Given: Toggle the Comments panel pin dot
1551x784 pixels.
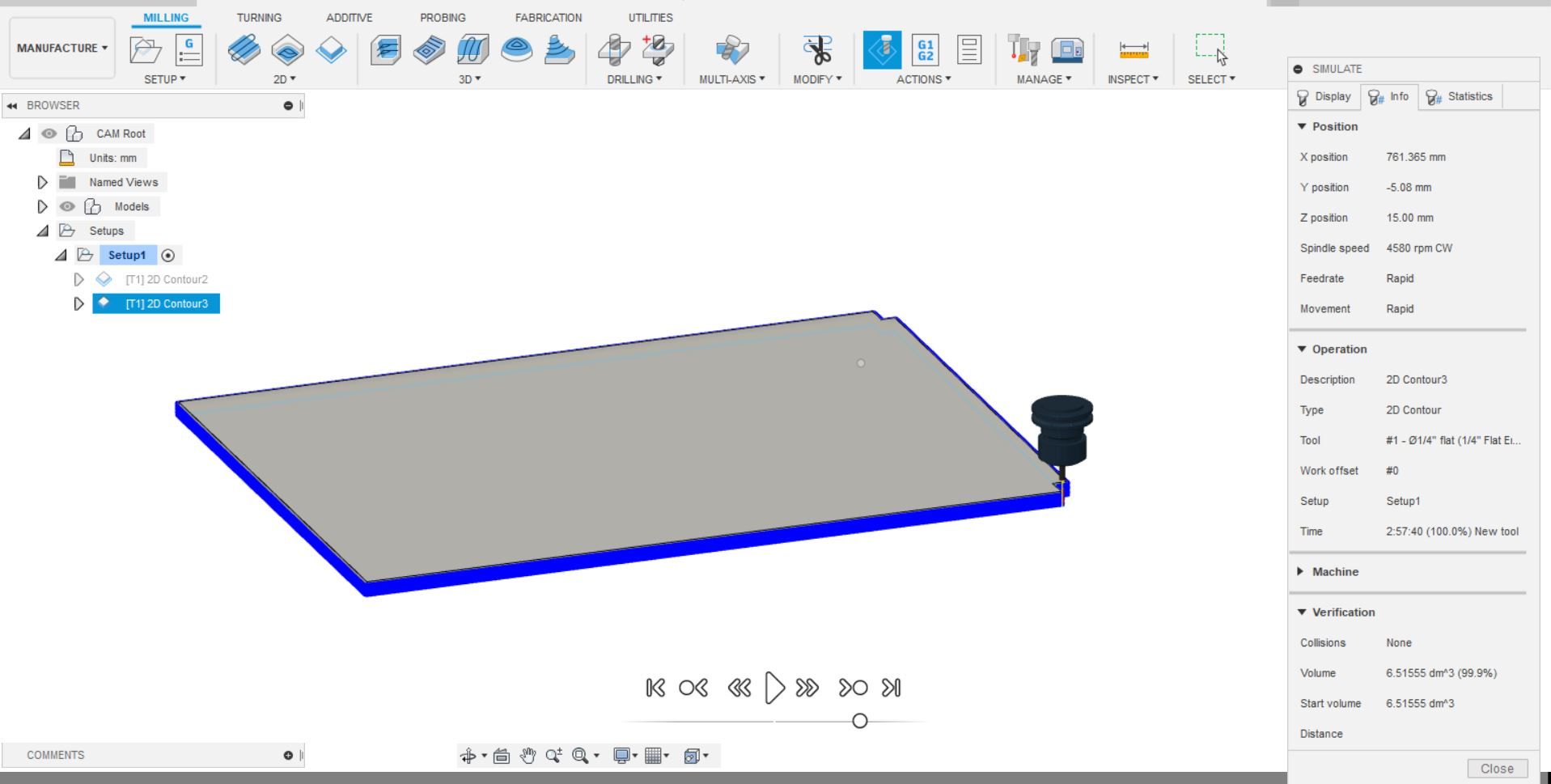Looking at the screenshot, I should tap(288, 756).
